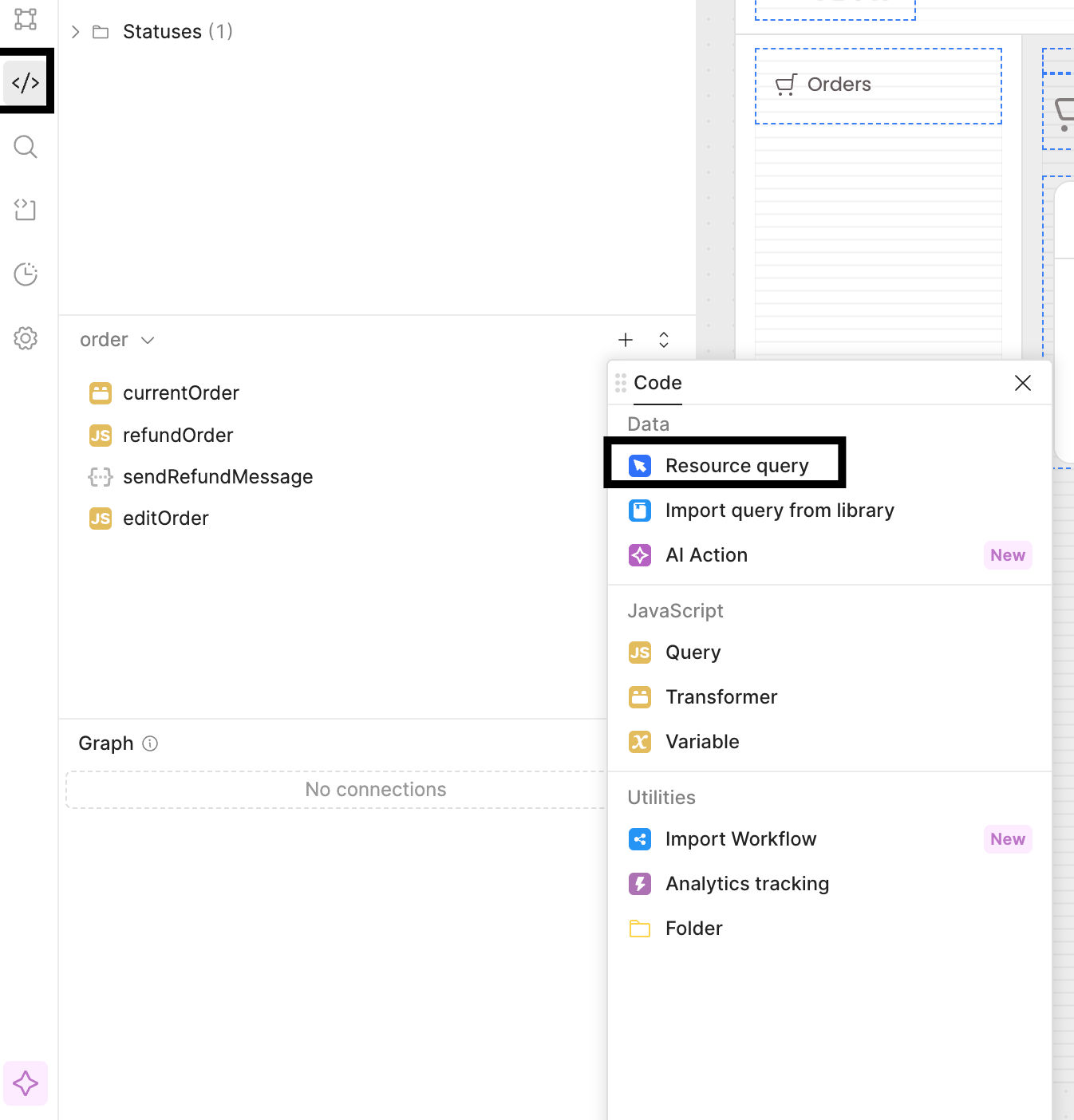Select the editOrder JS query
Screen dimensions: 1074x1120
166,519
